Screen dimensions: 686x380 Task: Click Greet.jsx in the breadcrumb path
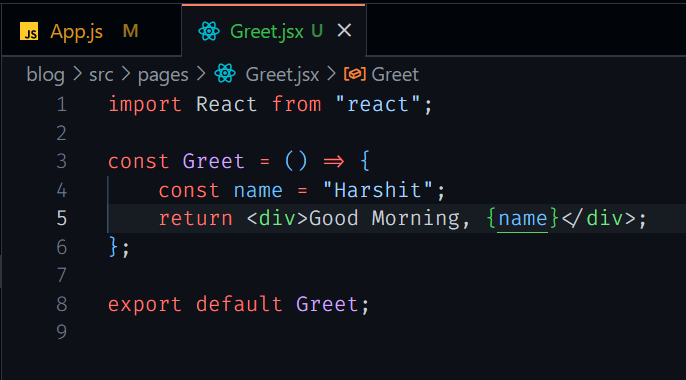pyautogui.click(x=282, y=75)
